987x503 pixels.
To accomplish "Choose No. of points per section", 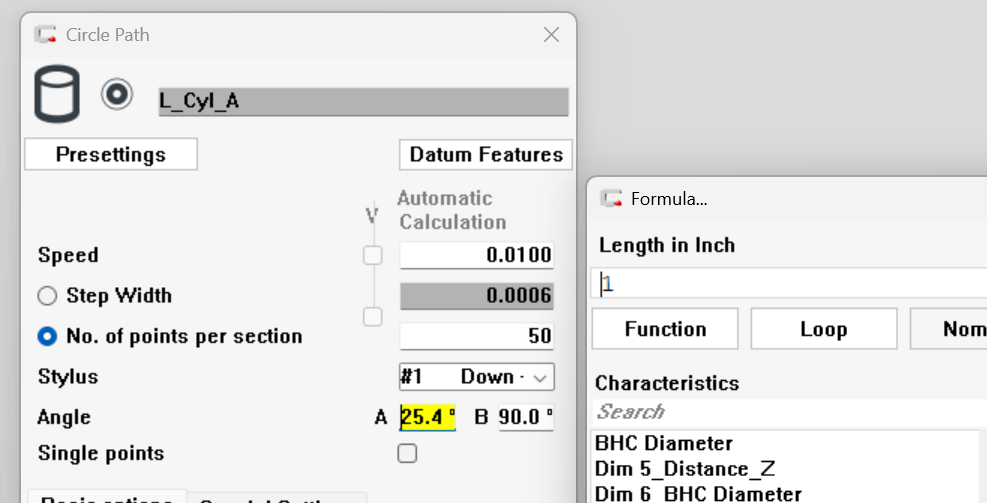I will (x=46, y=336).
